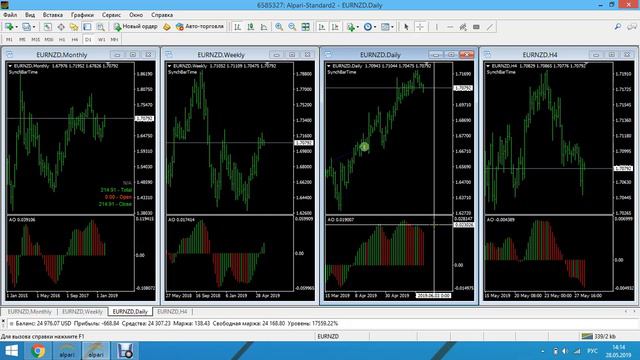Tile chart windows with the grid icon
This screenshot has height=360, width=640.
(305, 27)
